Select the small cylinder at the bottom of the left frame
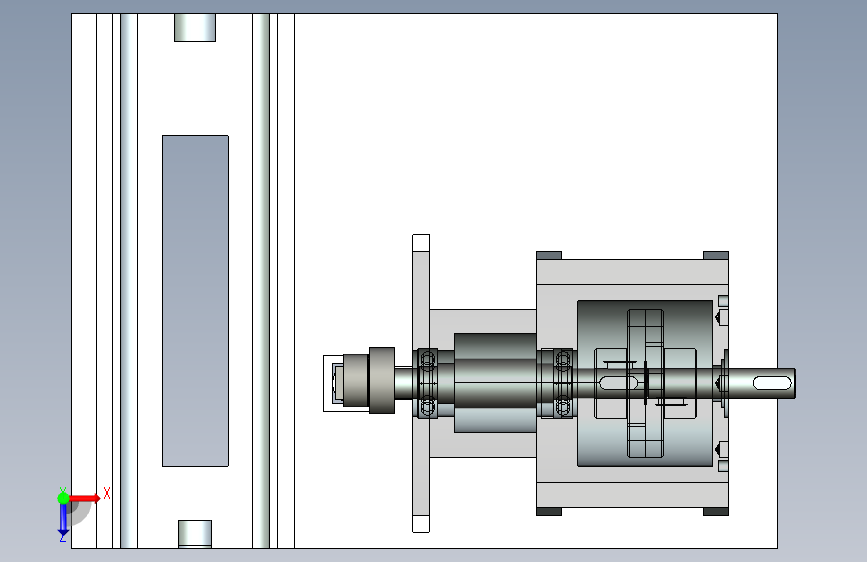The height and width of the screenshot is (562, 867). 195,534
